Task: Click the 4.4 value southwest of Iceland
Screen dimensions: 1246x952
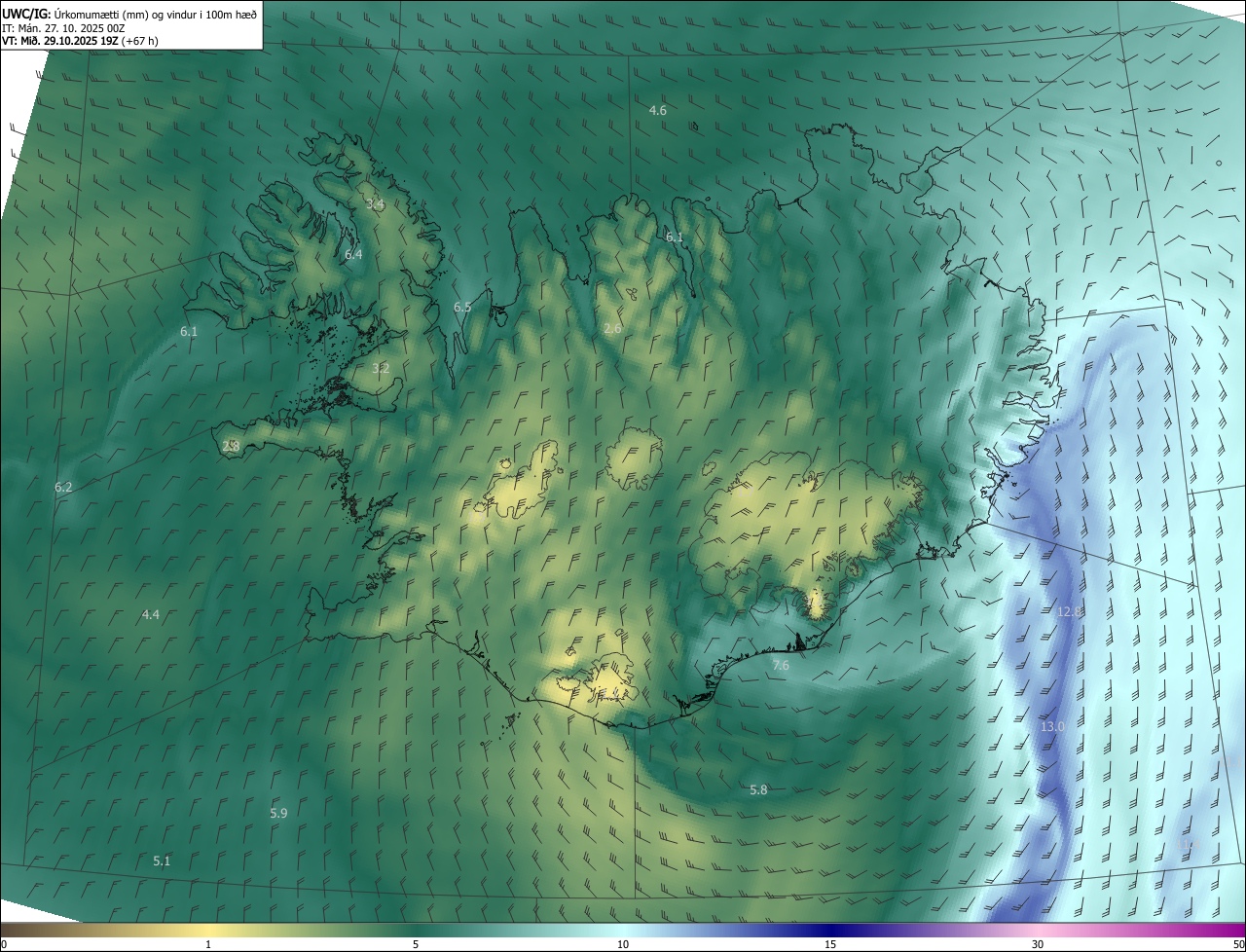Action: point(150,614)
